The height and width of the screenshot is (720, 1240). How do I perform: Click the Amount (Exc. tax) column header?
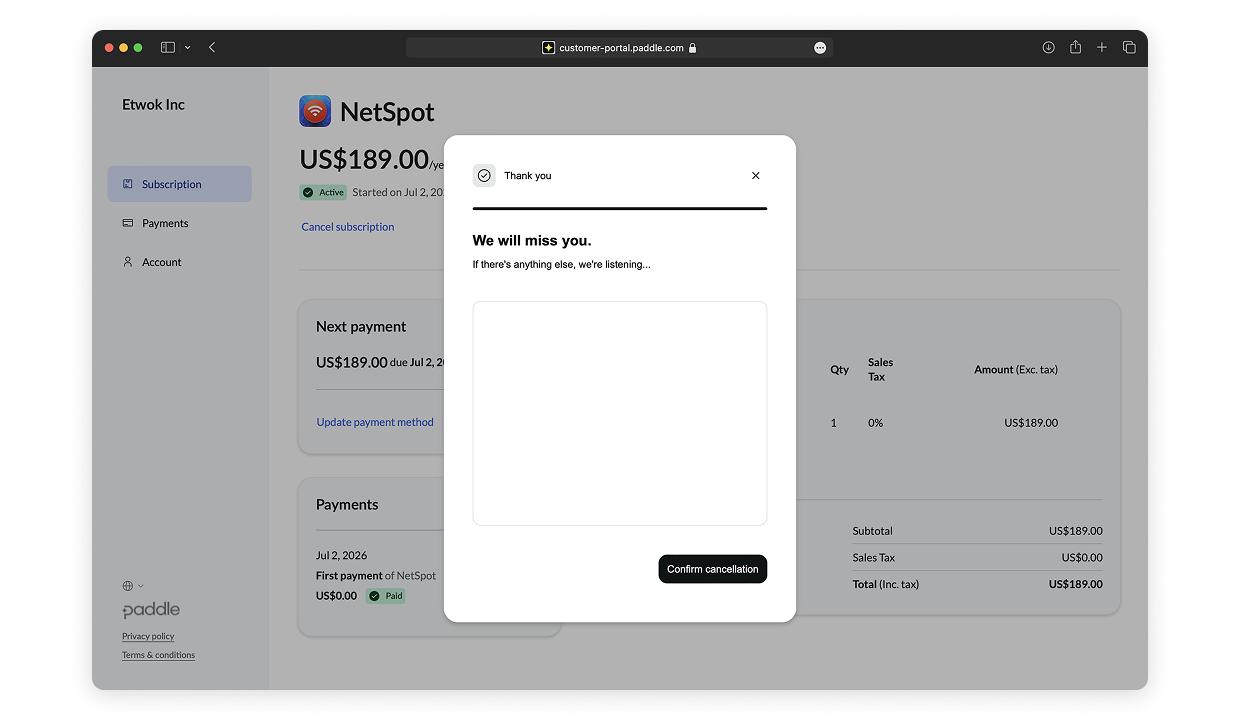pos(1016,369)
